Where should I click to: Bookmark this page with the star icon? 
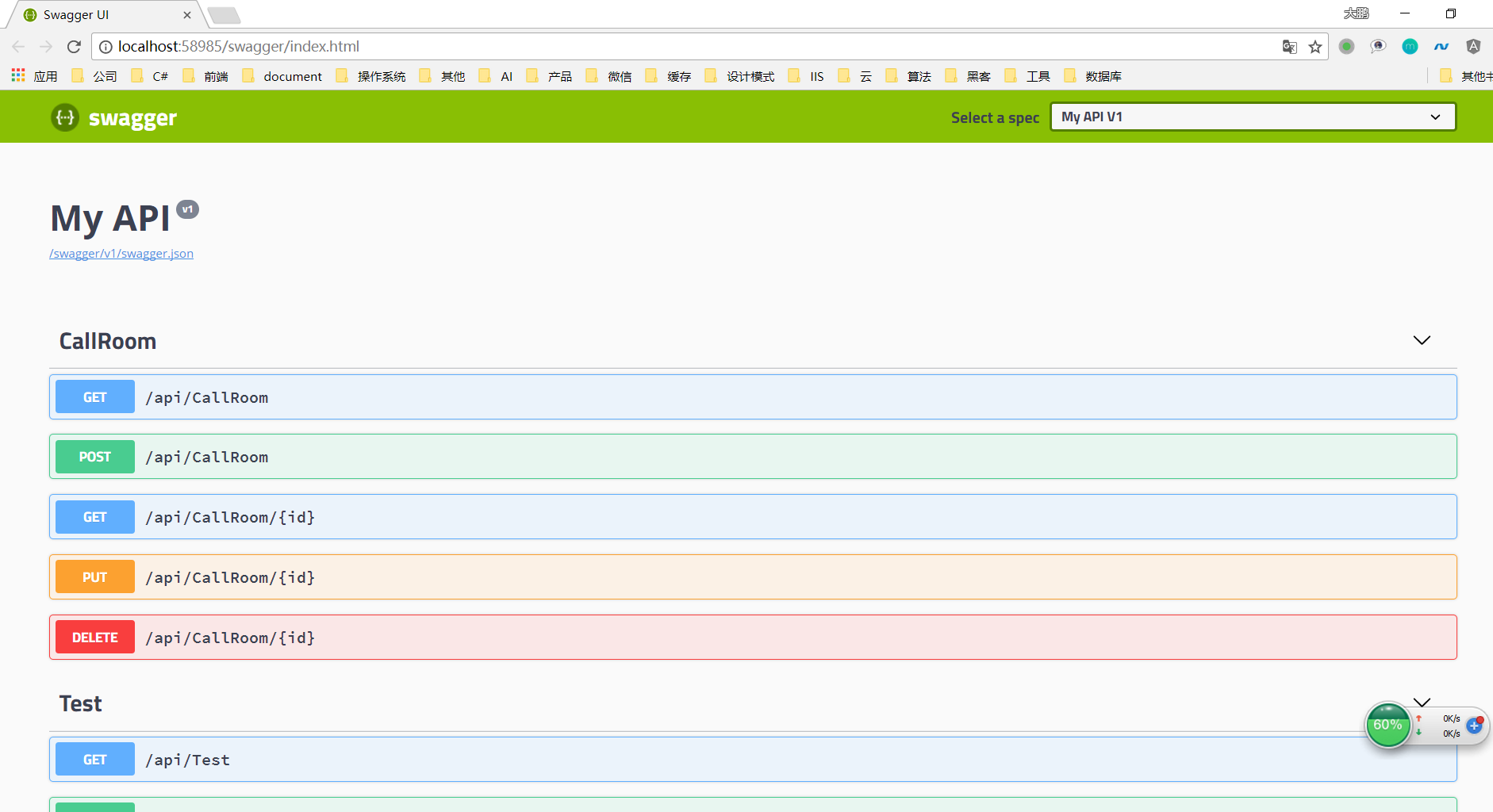[1315, 47]
